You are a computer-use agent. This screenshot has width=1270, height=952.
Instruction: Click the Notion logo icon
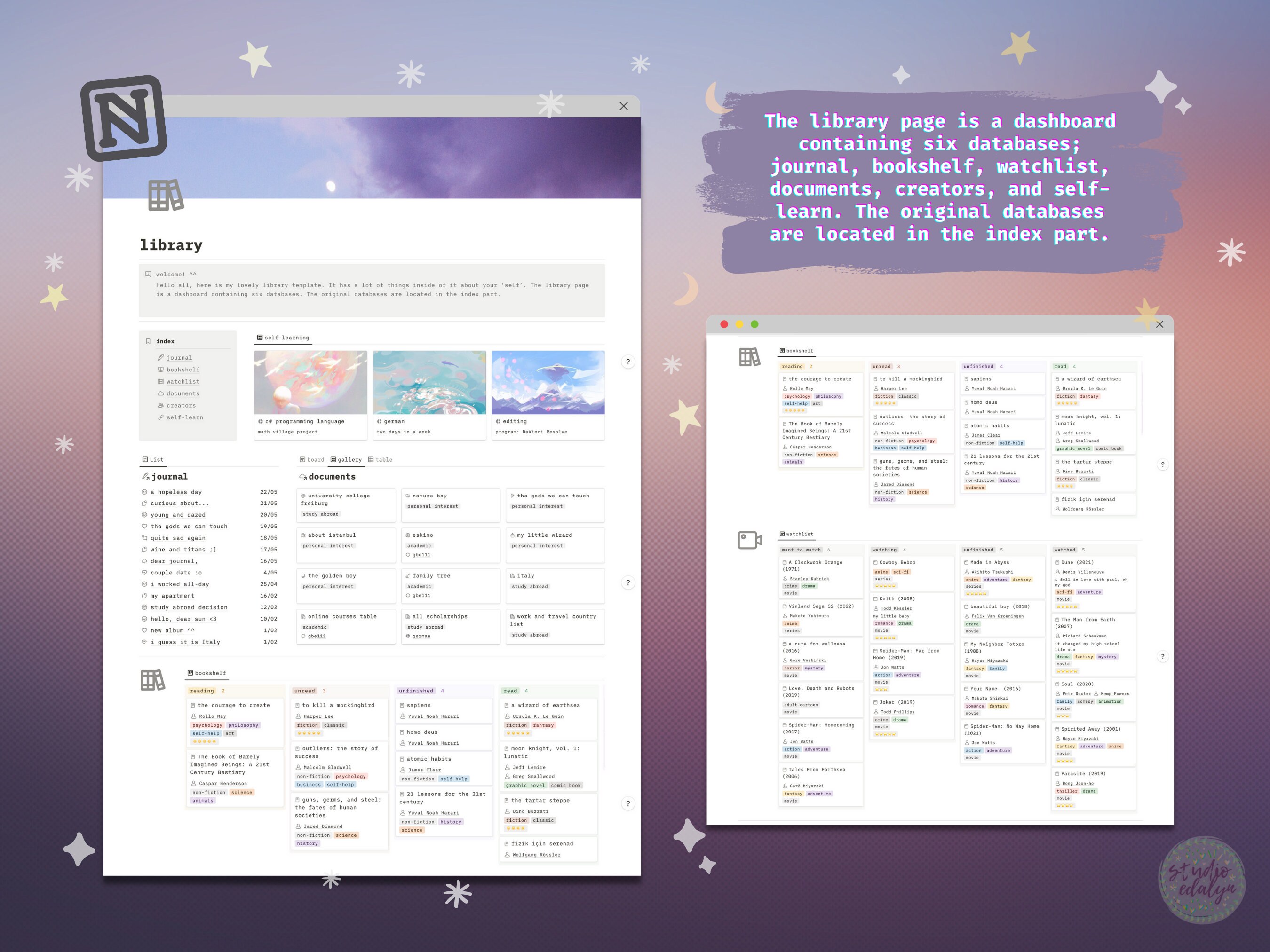124,118
